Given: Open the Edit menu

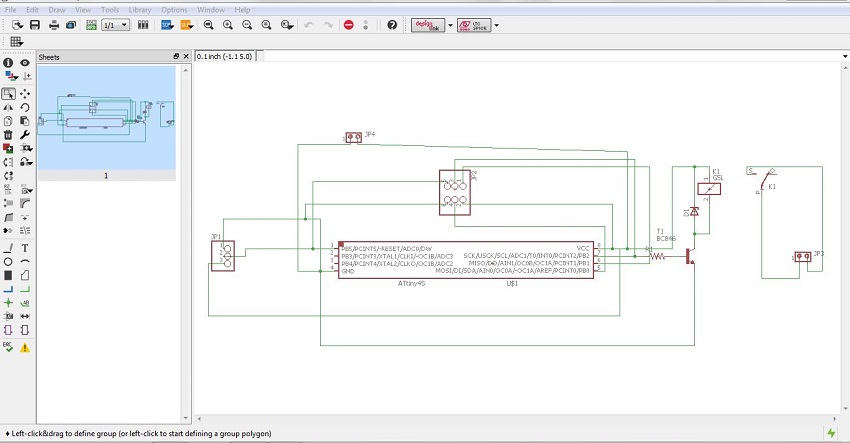Looking at the screenshot, I should (33, 10).
